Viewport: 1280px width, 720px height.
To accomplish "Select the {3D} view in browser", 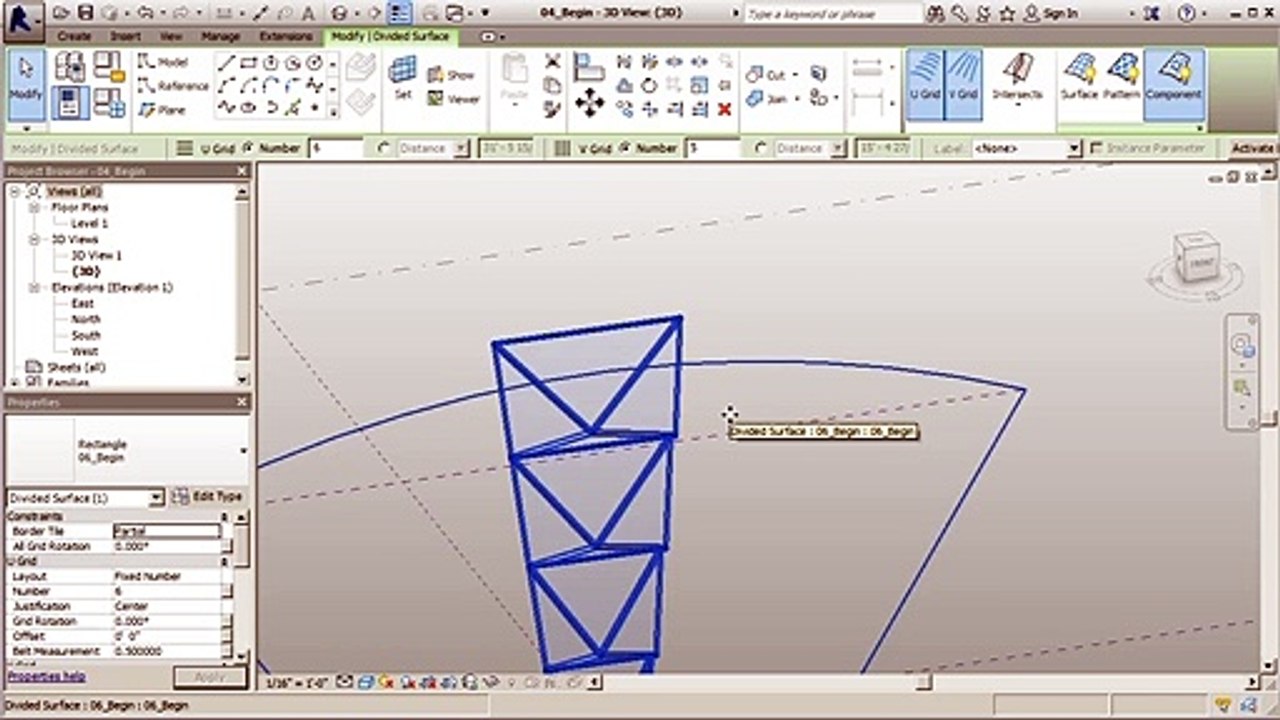I will point(87,271).
